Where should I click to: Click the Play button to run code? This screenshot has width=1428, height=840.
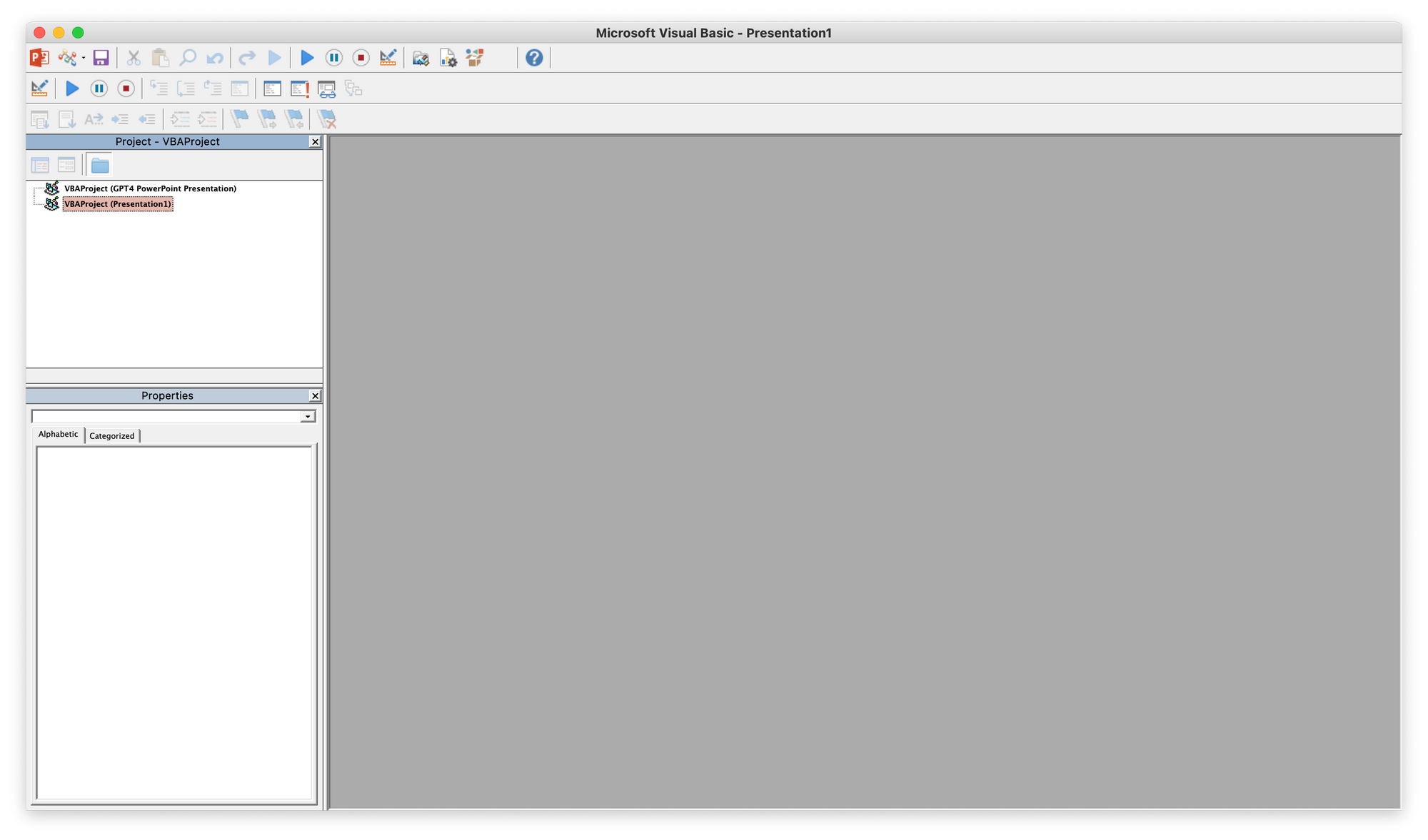pyautogui.click(x=307, y=57)
